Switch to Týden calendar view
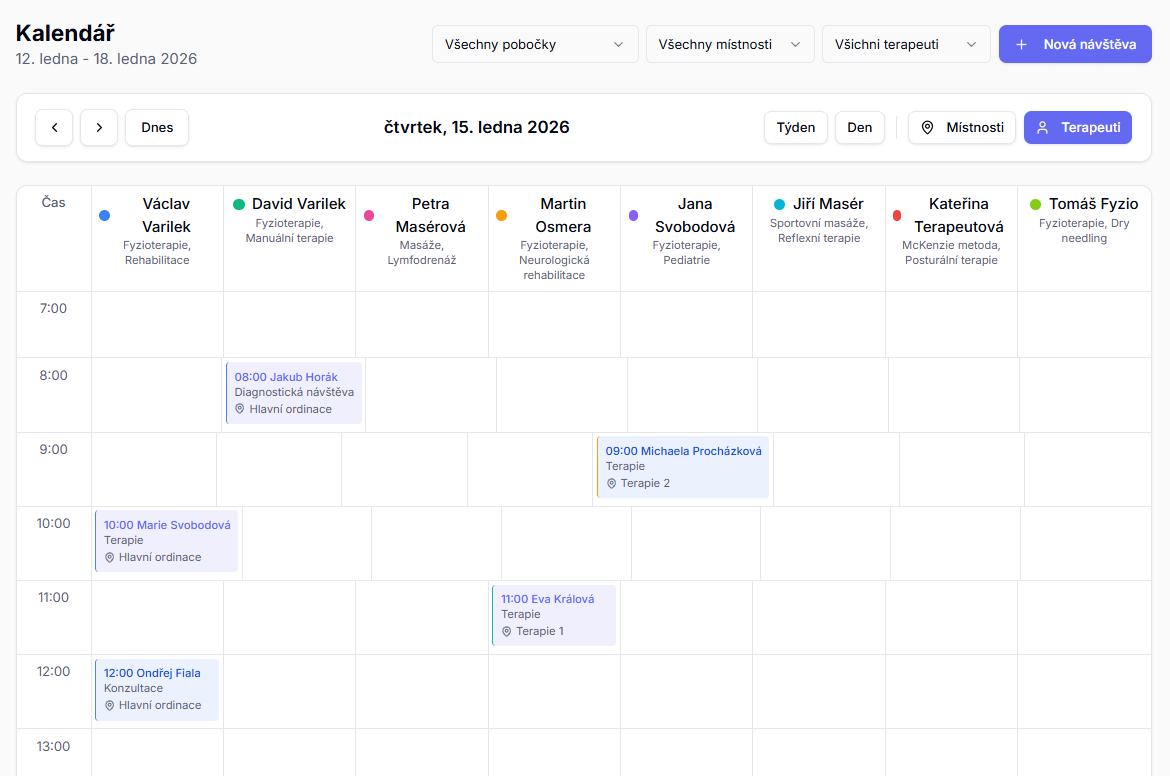 click(x=796, y=128)
